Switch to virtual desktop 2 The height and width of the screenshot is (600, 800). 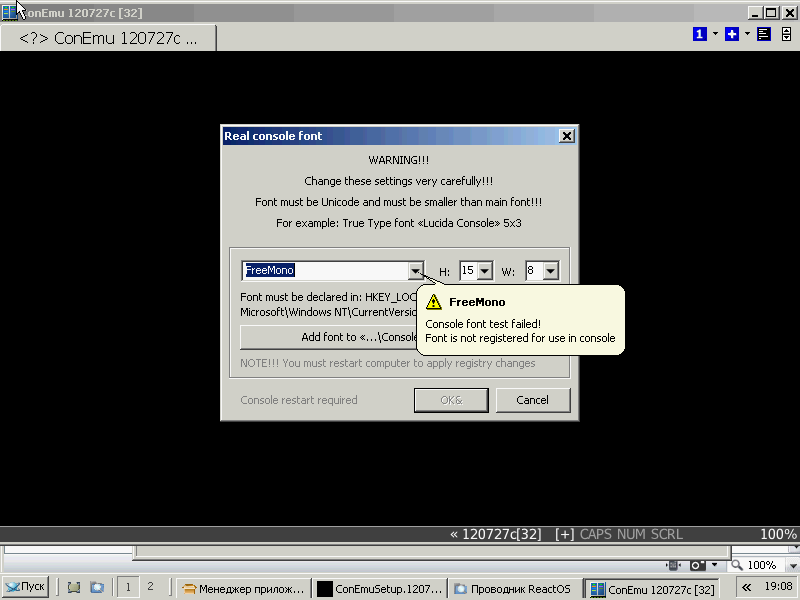(x=151, y=587)
